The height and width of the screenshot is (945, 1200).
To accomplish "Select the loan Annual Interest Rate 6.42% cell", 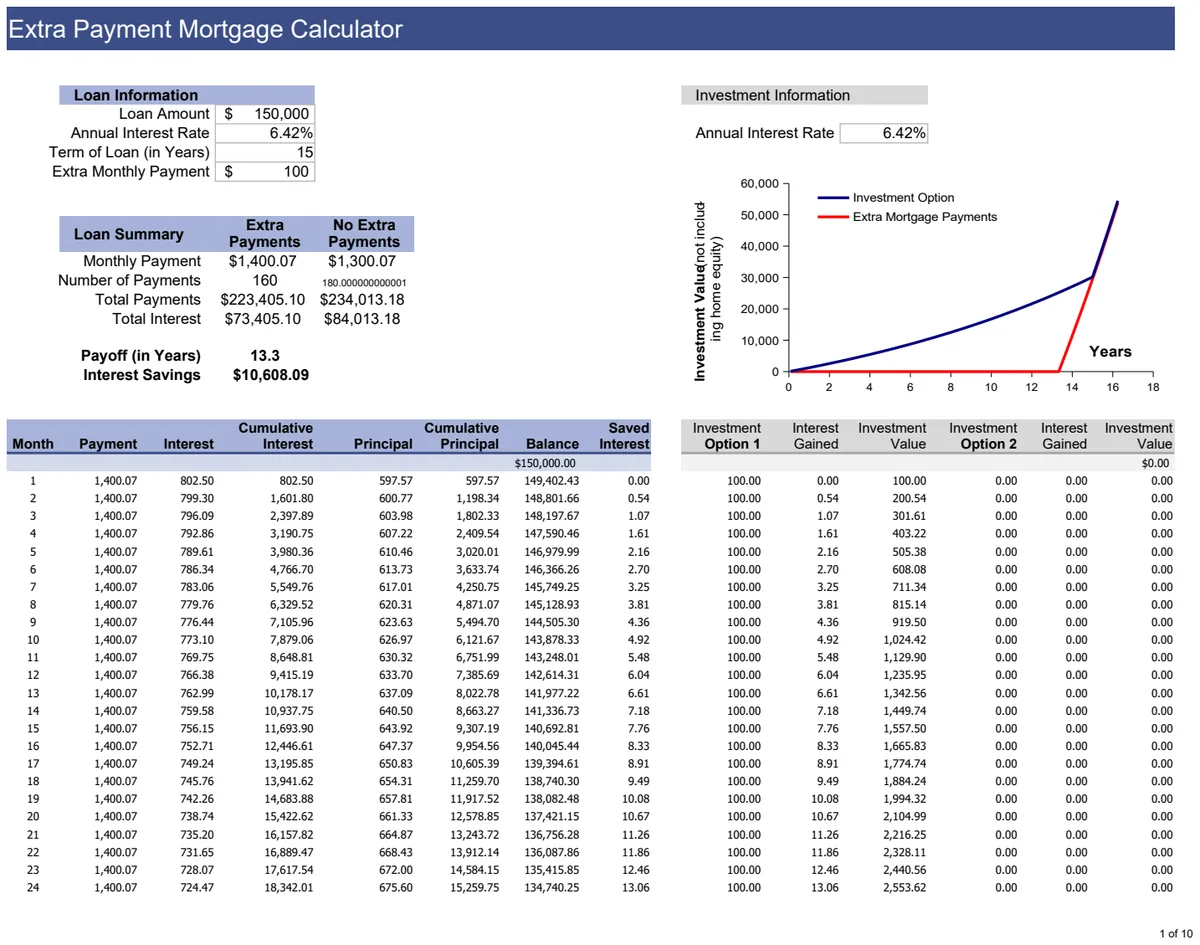I will [x=264, y=133].
